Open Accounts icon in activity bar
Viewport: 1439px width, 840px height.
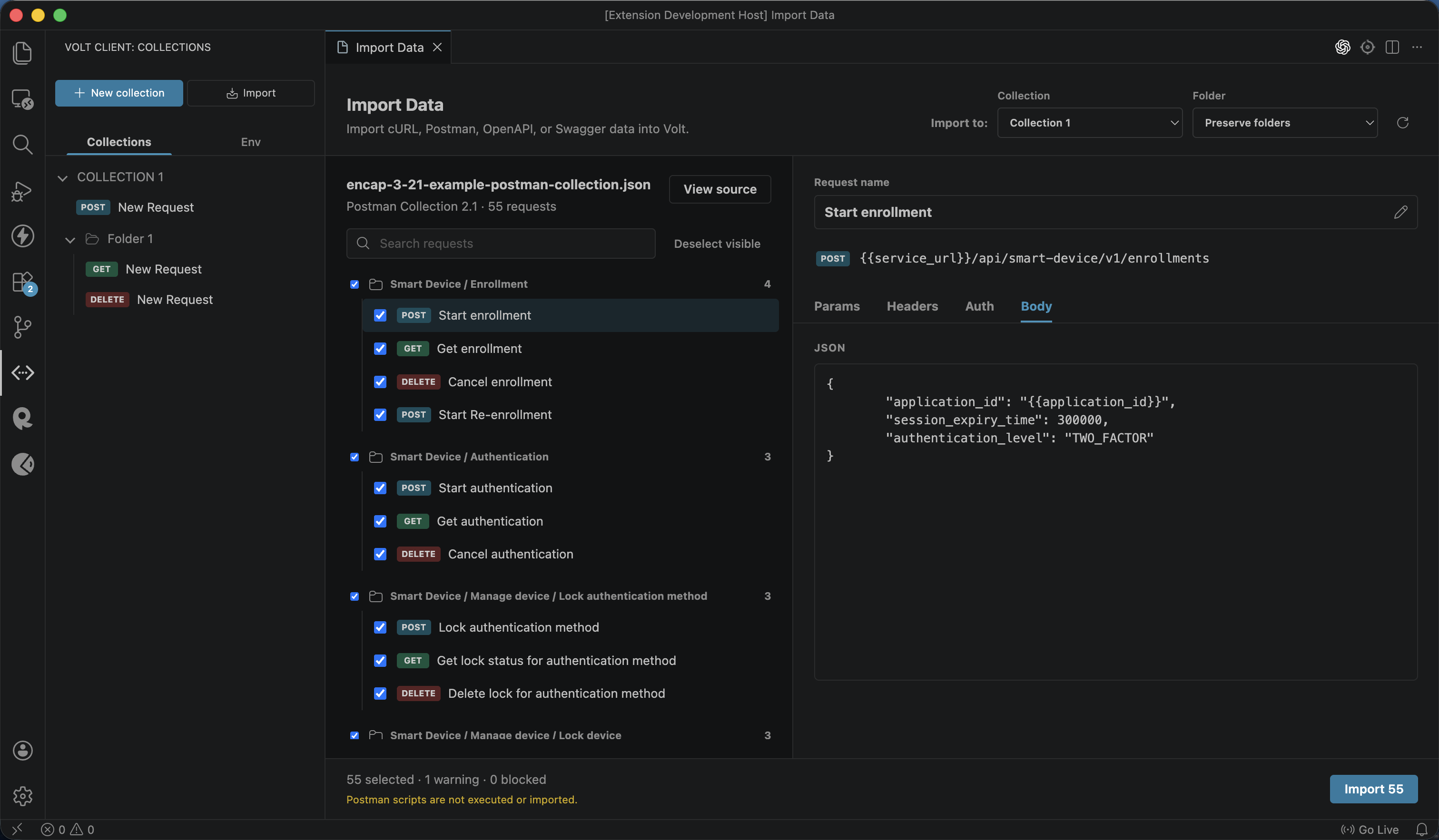click(x=22, y=751)
